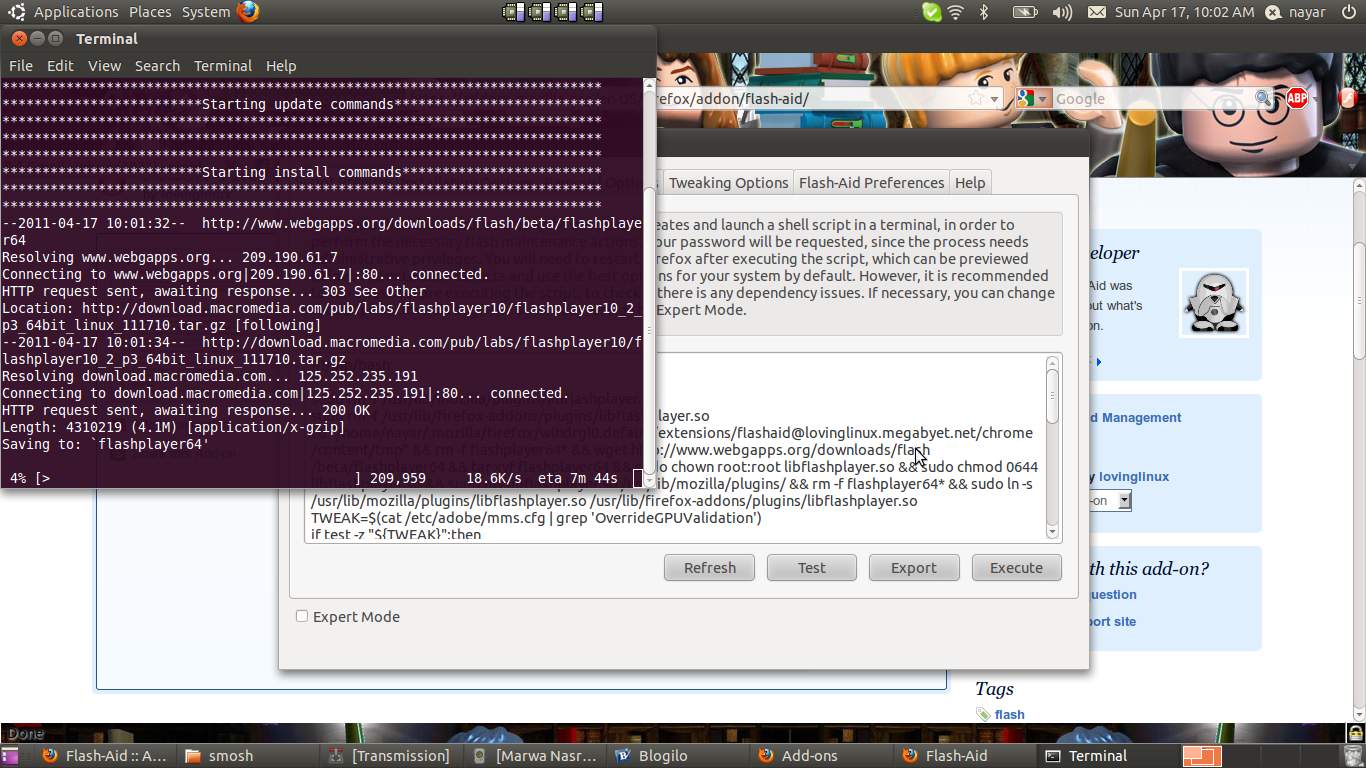The image size is (1366, 768).
Task: Click the Google search input field
Action: coord(1152,98)
